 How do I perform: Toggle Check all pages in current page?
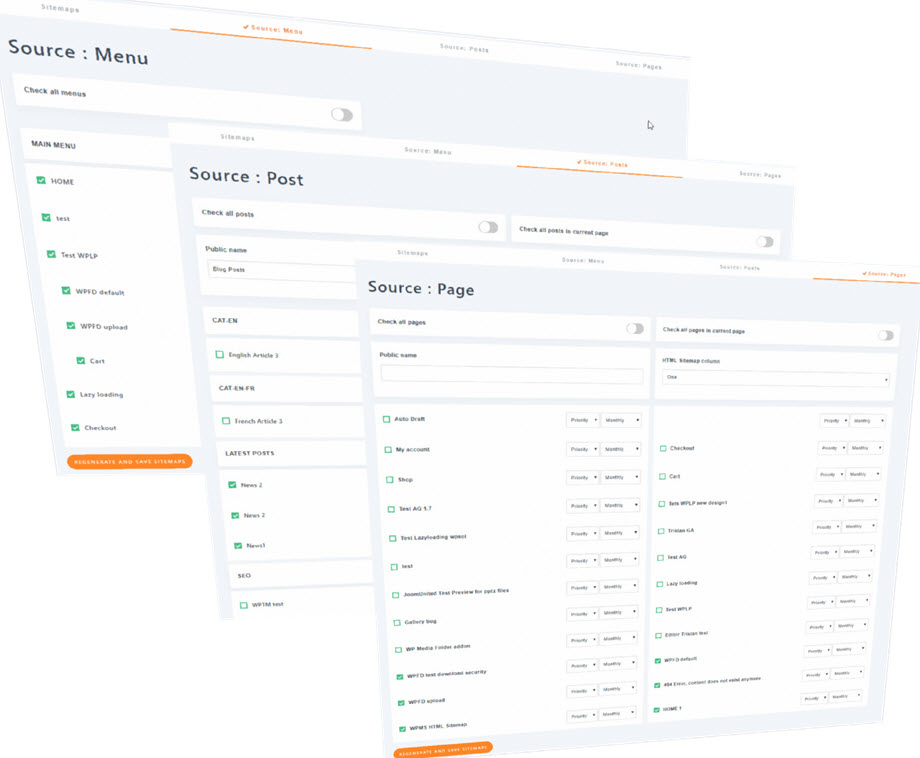point(885,335)
